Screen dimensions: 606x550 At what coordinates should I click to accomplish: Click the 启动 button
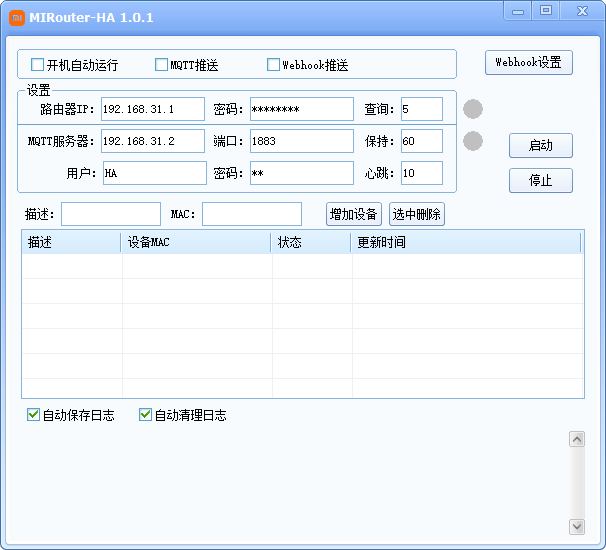pos(541,145)
